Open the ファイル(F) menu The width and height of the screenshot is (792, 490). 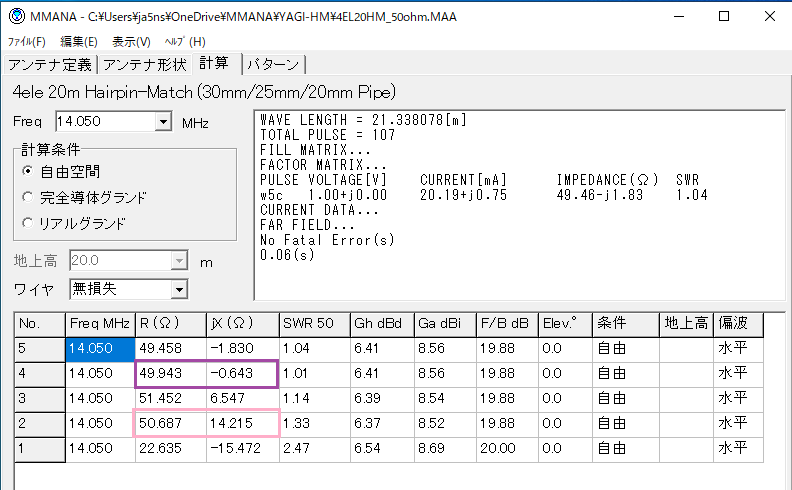(x=27, y=42)
